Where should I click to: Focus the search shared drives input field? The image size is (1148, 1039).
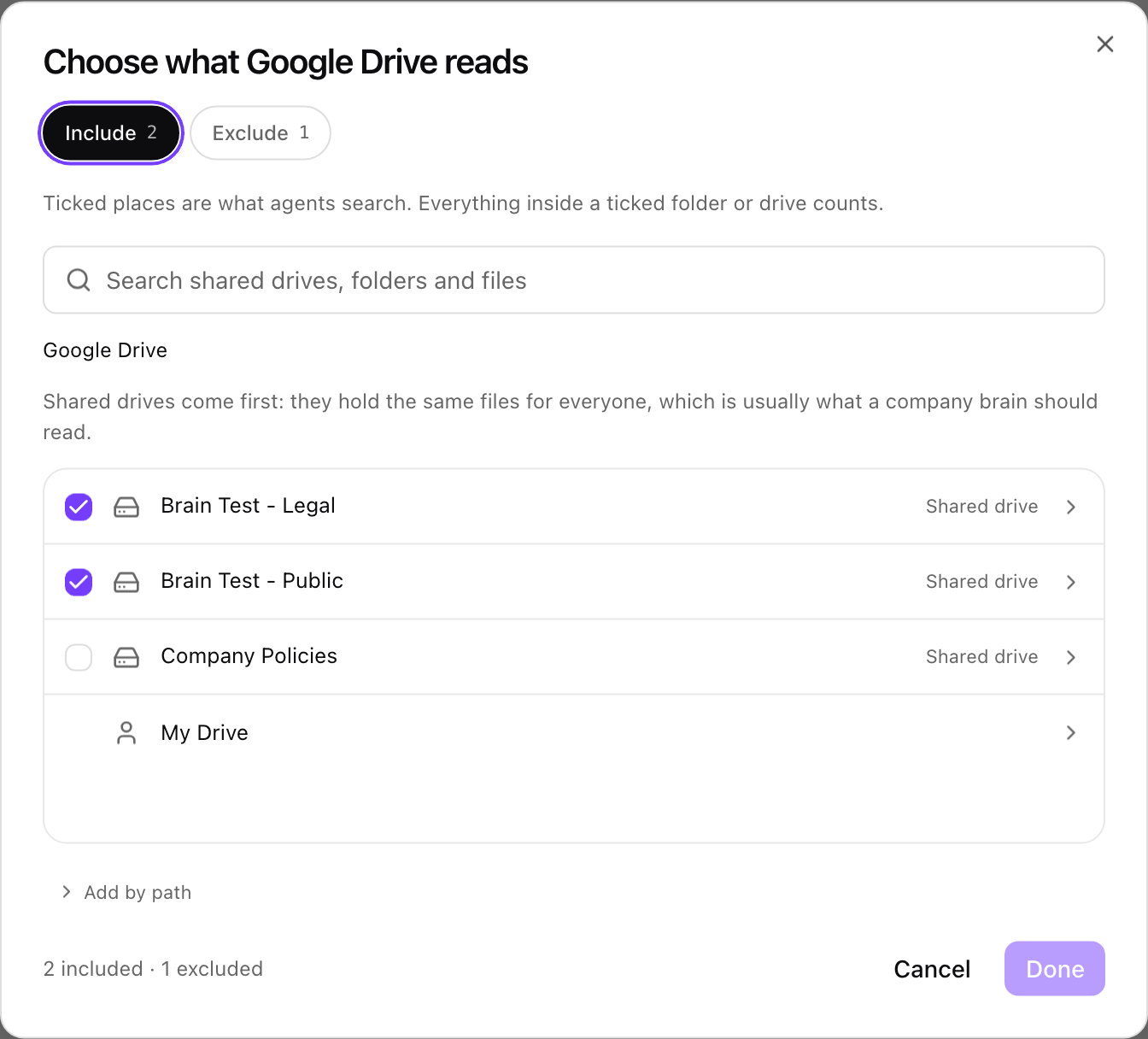[574, 280]
